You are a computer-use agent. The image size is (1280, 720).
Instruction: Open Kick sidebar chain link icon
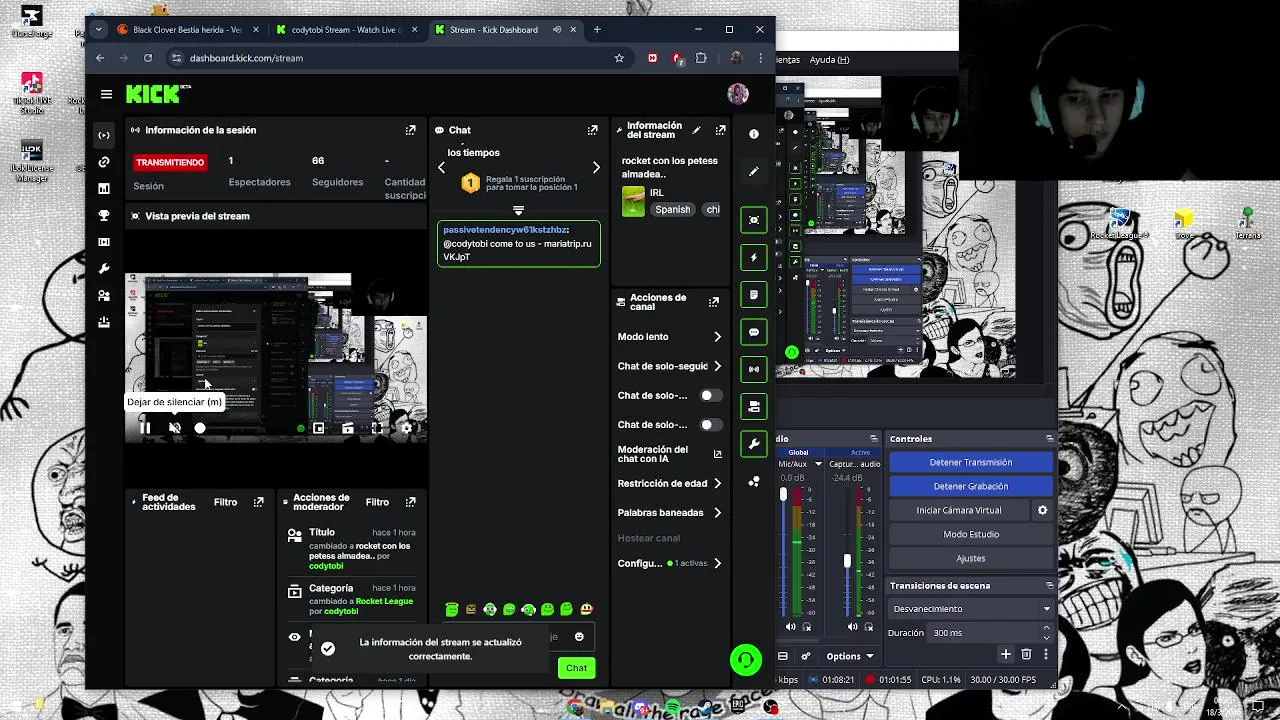[x=104, y=162]
